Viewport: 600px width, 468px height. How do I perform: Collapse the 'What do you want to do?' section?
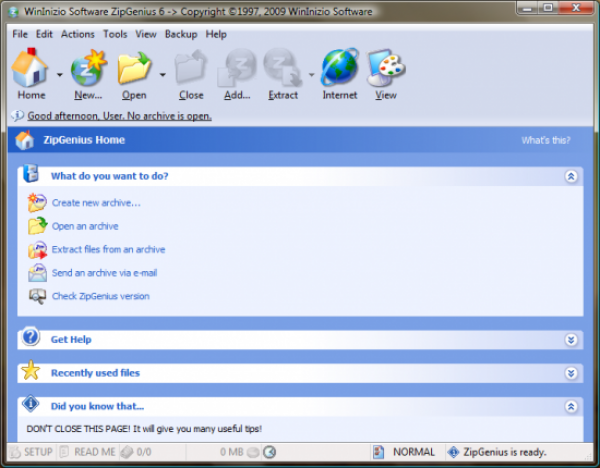(x=571, y=176)
